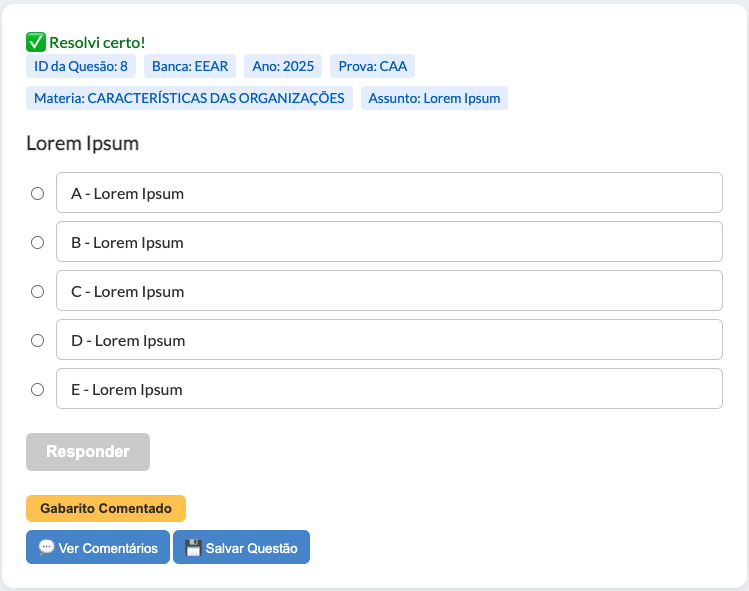749x591 pixels.
Task: Expand the Gabarito Comentado section
Action: (x=106, y=508)
